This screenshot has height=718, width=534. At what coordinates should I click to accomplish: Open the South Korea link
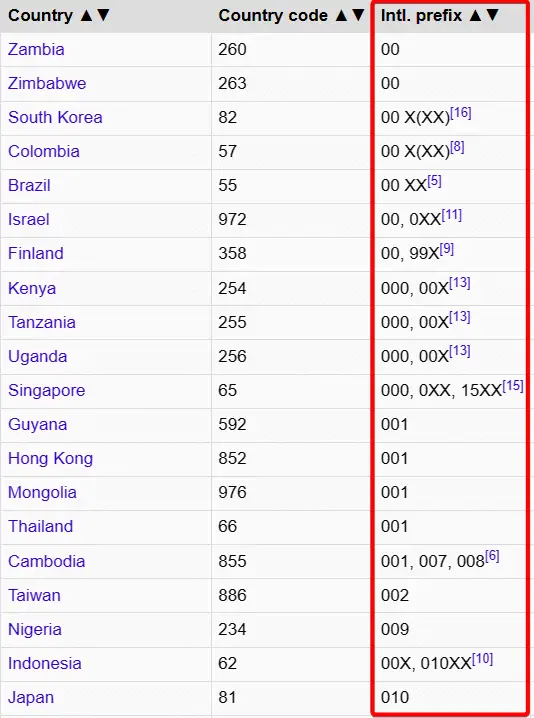pos(55,117)
